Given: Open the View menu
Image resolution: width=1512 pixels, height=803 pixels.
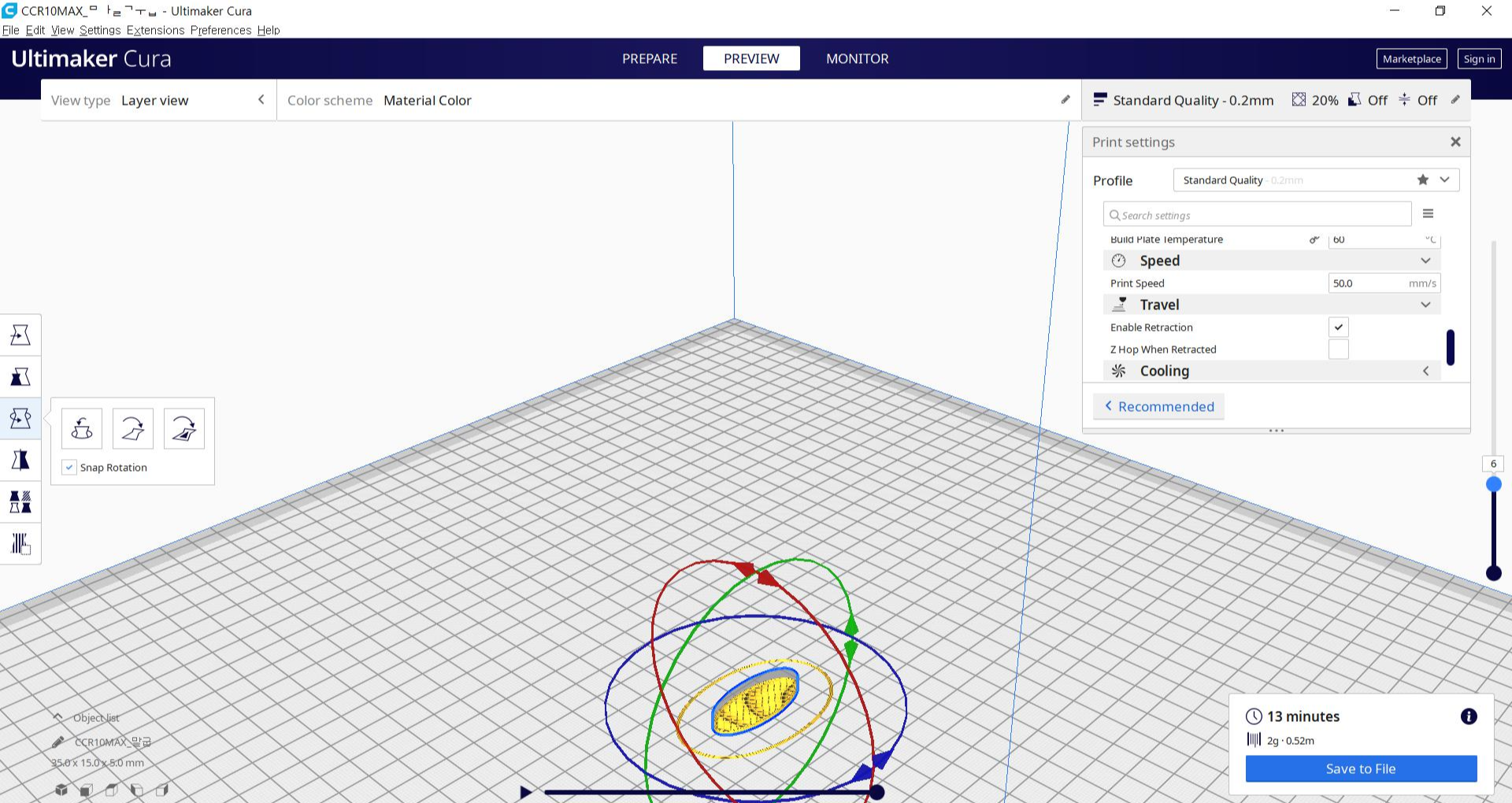Looking at the screenshot, I should point(62,30).
